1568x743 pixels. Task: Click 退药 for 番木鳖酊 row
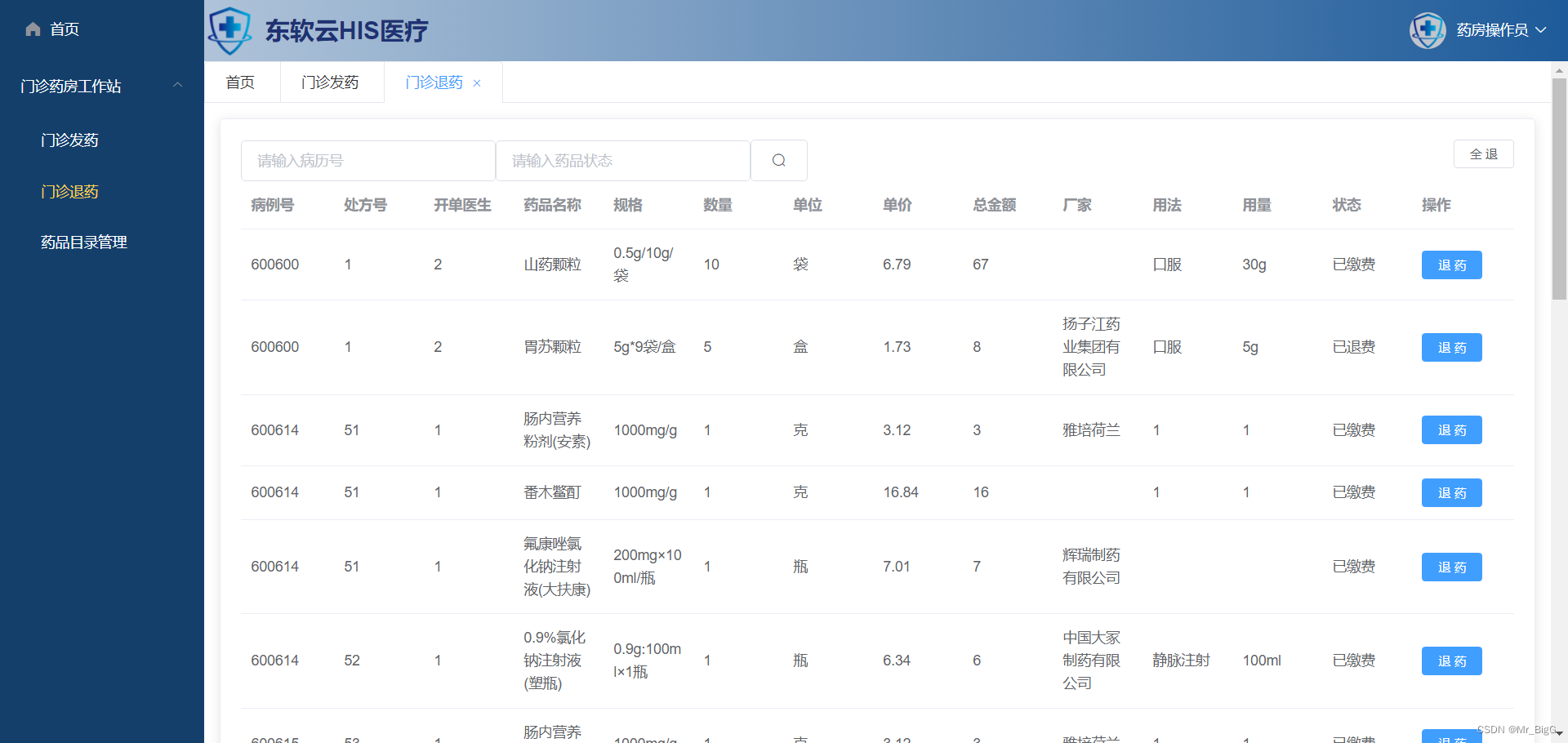pos(1451,492)
